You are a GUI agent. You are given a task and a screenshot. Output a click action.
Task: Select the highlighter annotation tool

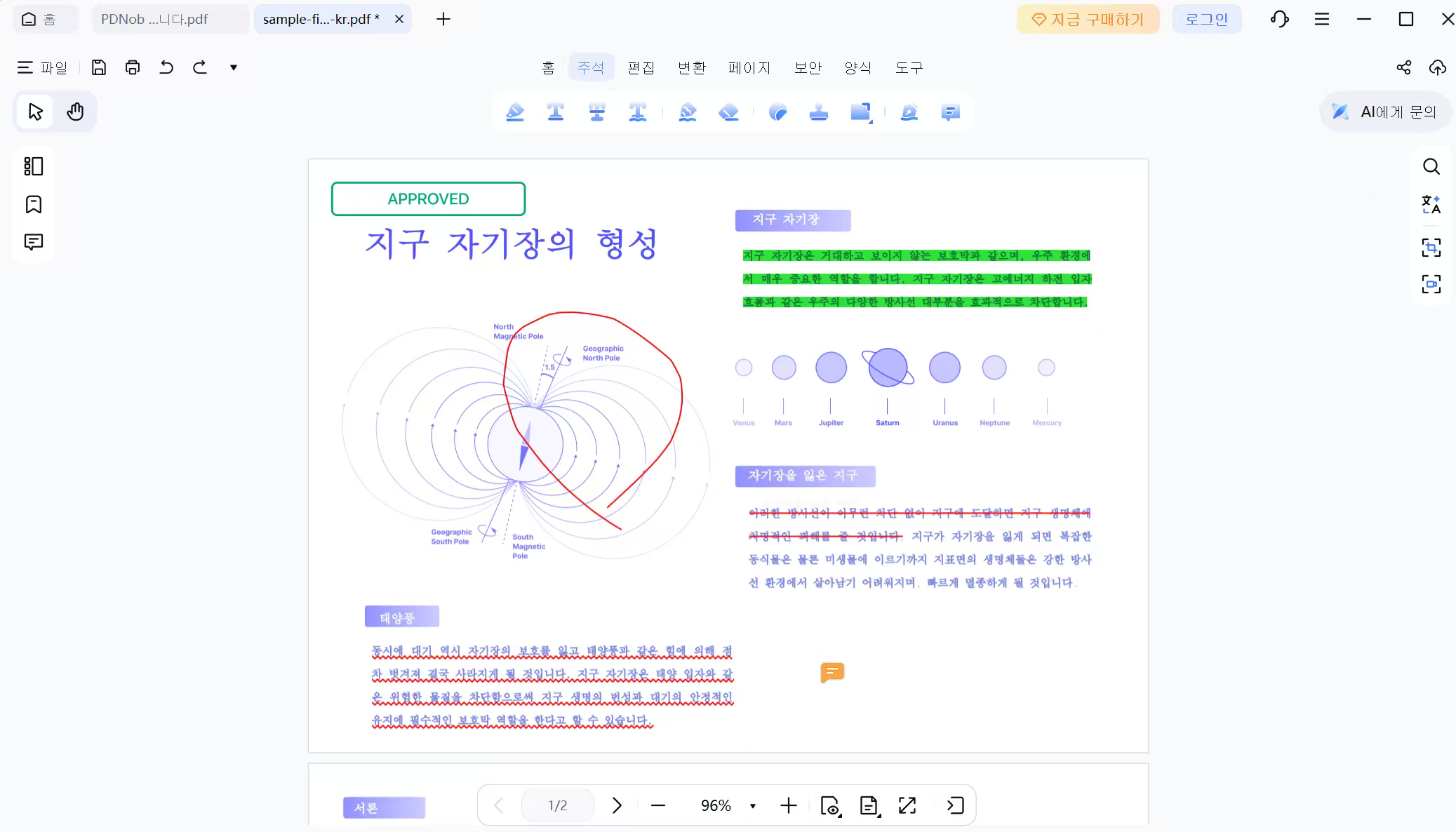[515, 112]
